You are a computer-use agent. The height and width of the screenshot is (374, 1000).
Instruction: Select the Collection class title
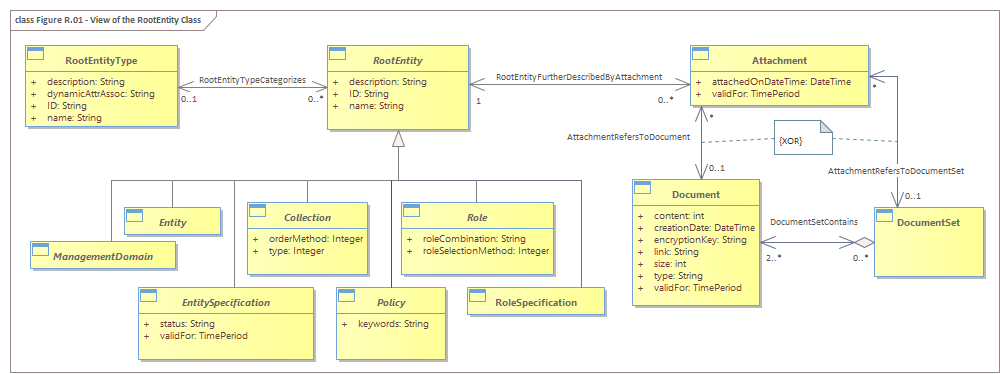pos(307,218)
